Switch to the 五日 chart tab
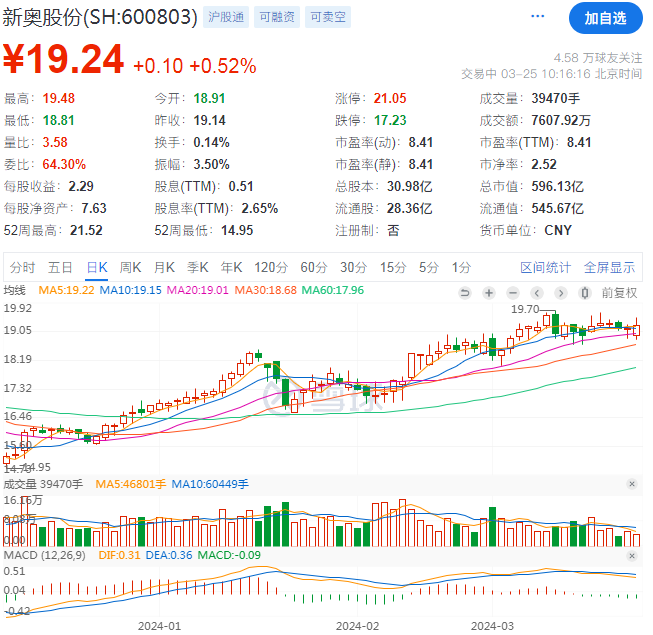Viewport: 653px width, 635px height. tap(60, 267)
